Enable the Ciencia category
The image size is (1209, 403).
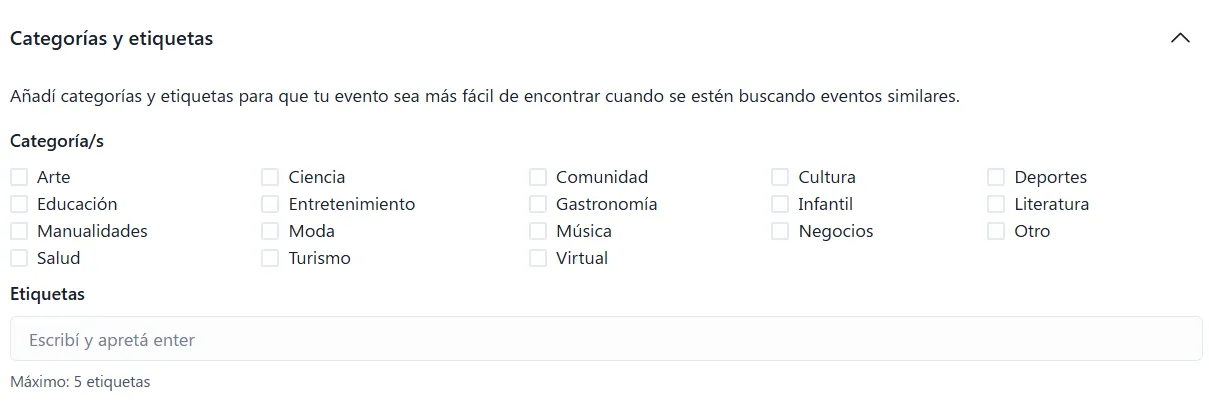pos(270,177)
